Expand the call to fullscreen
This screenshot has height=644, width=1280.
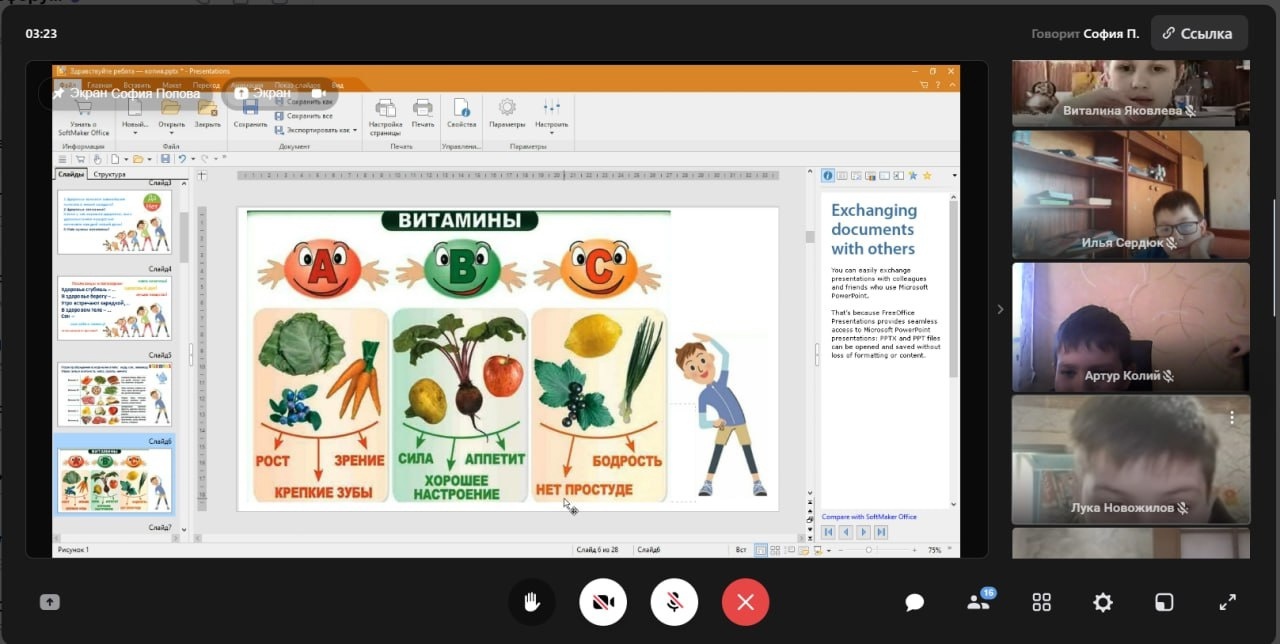point(1227,602)
